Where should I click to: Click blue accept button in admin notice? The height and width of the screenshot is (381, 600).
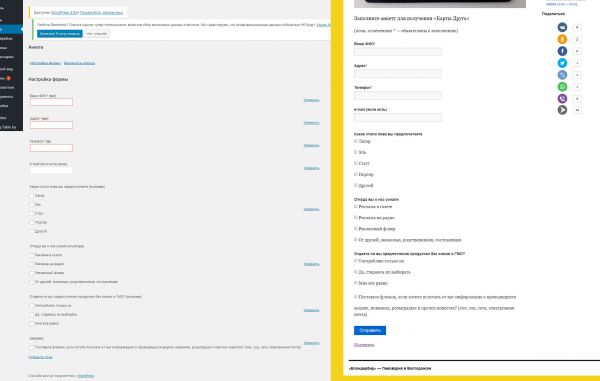click(x=60, y=34)
